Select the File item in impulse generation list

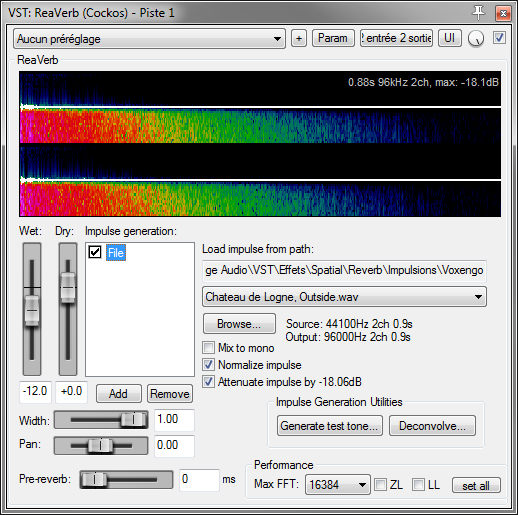116,253
